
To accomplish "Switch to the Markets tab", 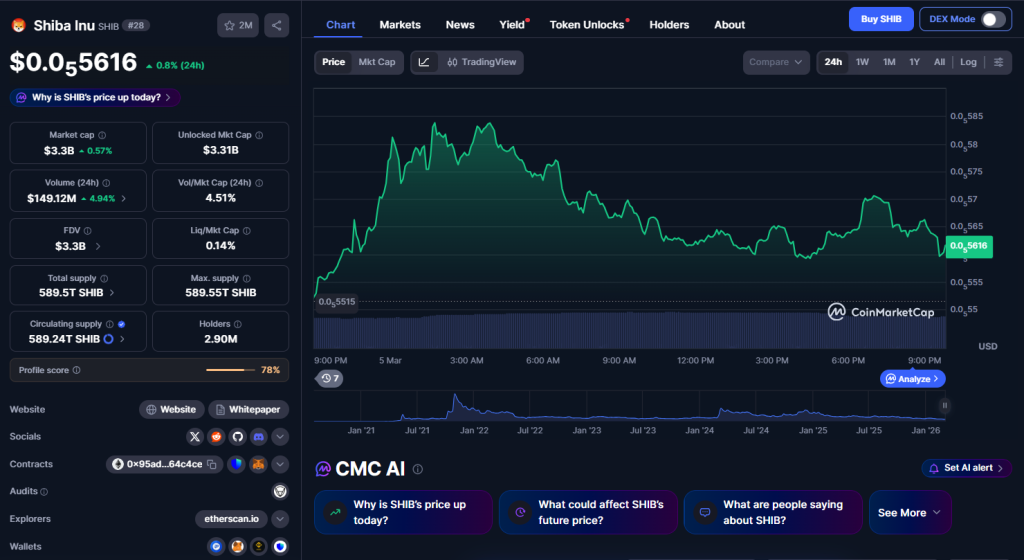I will (400, 24).
